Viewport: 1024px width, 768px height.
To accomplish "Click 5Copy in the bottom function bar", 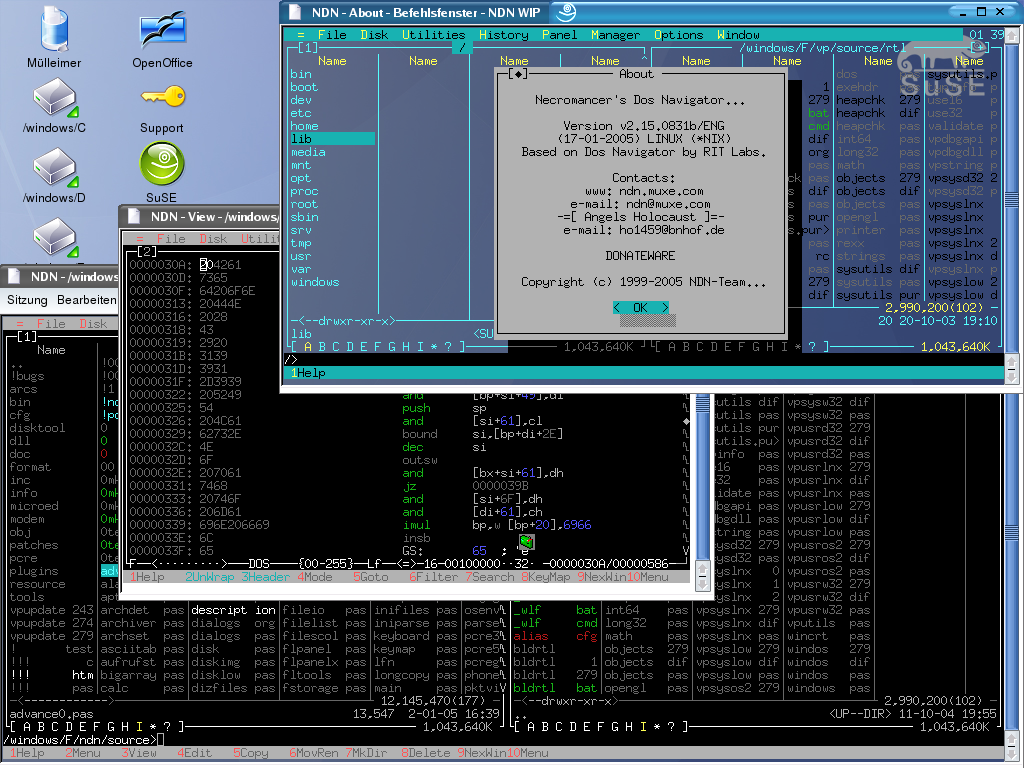I will pyautogui.click(x=251, y=753).
